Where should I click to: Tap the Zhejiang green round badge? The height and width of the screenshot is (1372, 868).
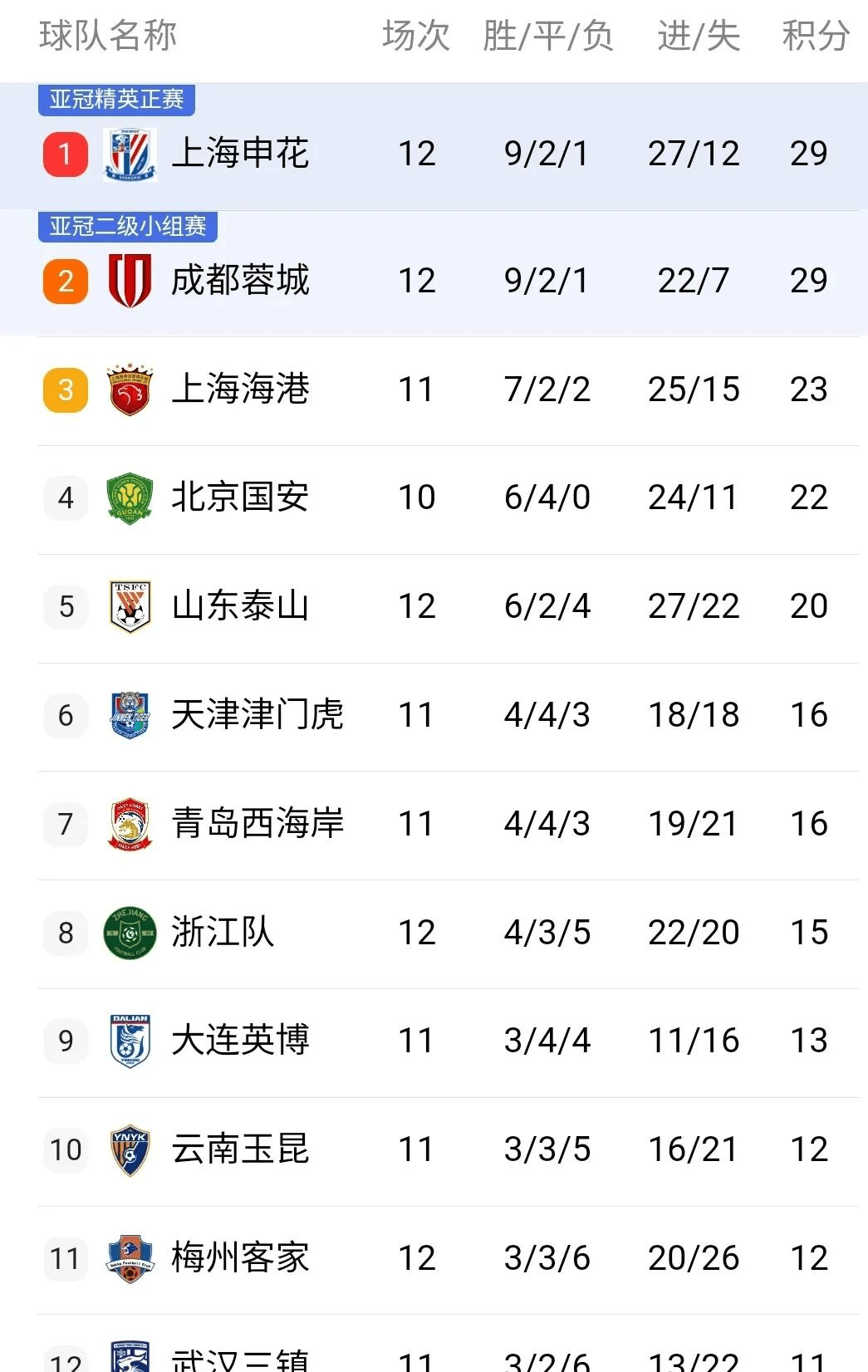point(130,933)
